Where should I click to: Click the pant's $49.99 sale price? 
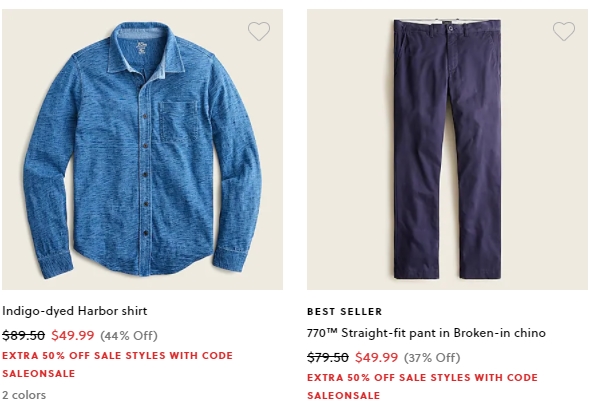click(376, 357)
